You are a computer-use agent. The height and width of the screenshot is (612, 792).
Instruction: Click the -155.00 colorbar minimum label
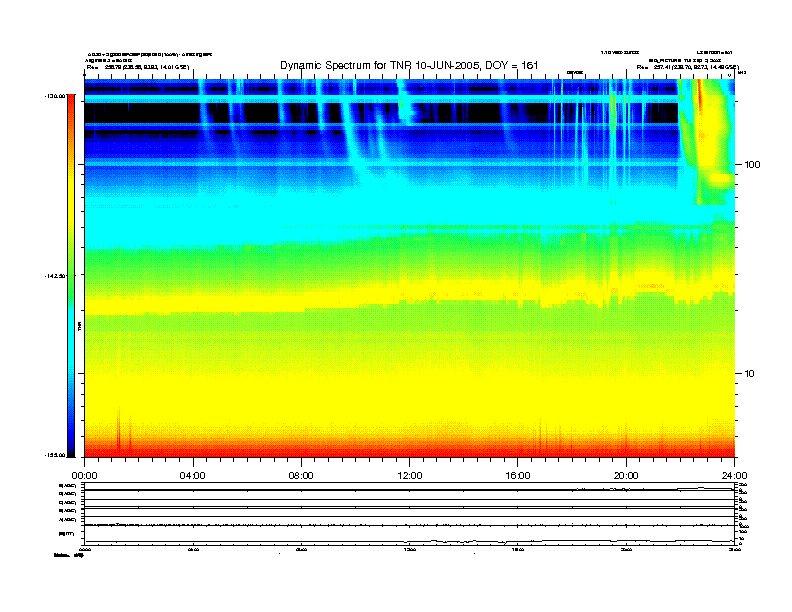(55, 455)
